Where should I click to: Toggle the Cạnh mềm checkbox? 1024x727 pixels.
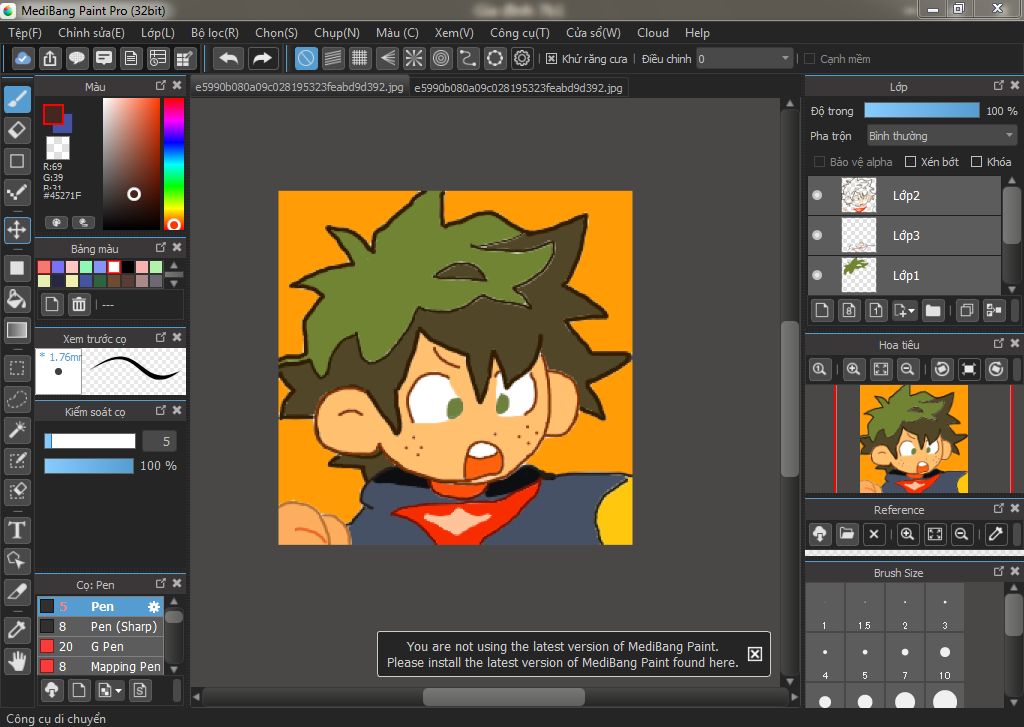(810, 59)
